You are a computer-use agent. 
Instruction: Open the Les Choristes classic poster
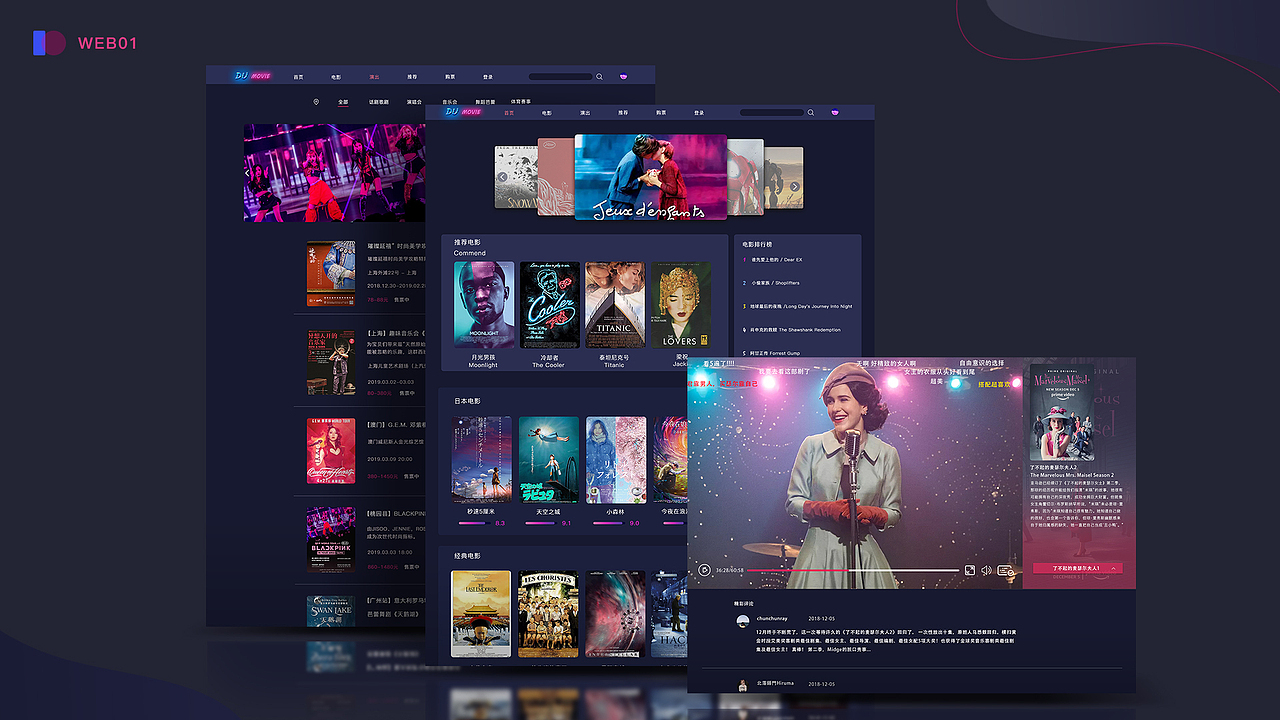pyautogui.click(x=548, y=614)
